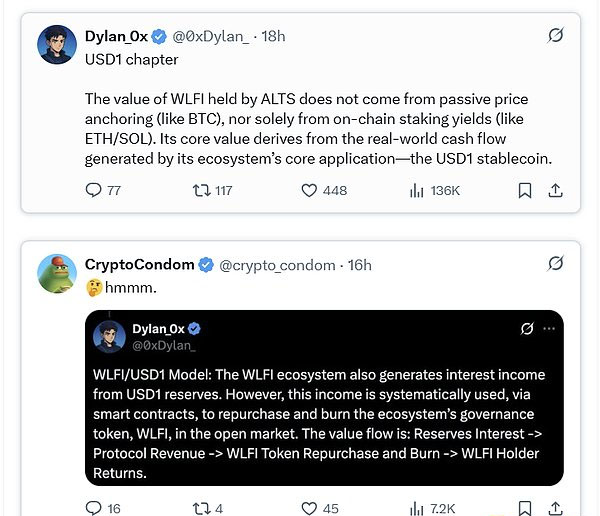Viewport: 600px width, 516px height.
Task: Bookmark Dylan_0x's USD1 chapter post
Action: [525, 190]
